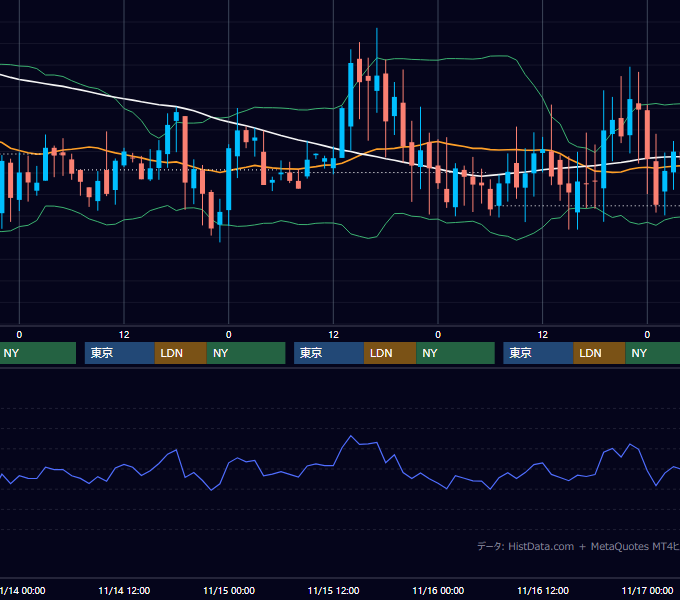Click the 11/16 12:00 time axis label
This screenshot has width=680, height=600.
pyautogui.click(x=543, y=590)
